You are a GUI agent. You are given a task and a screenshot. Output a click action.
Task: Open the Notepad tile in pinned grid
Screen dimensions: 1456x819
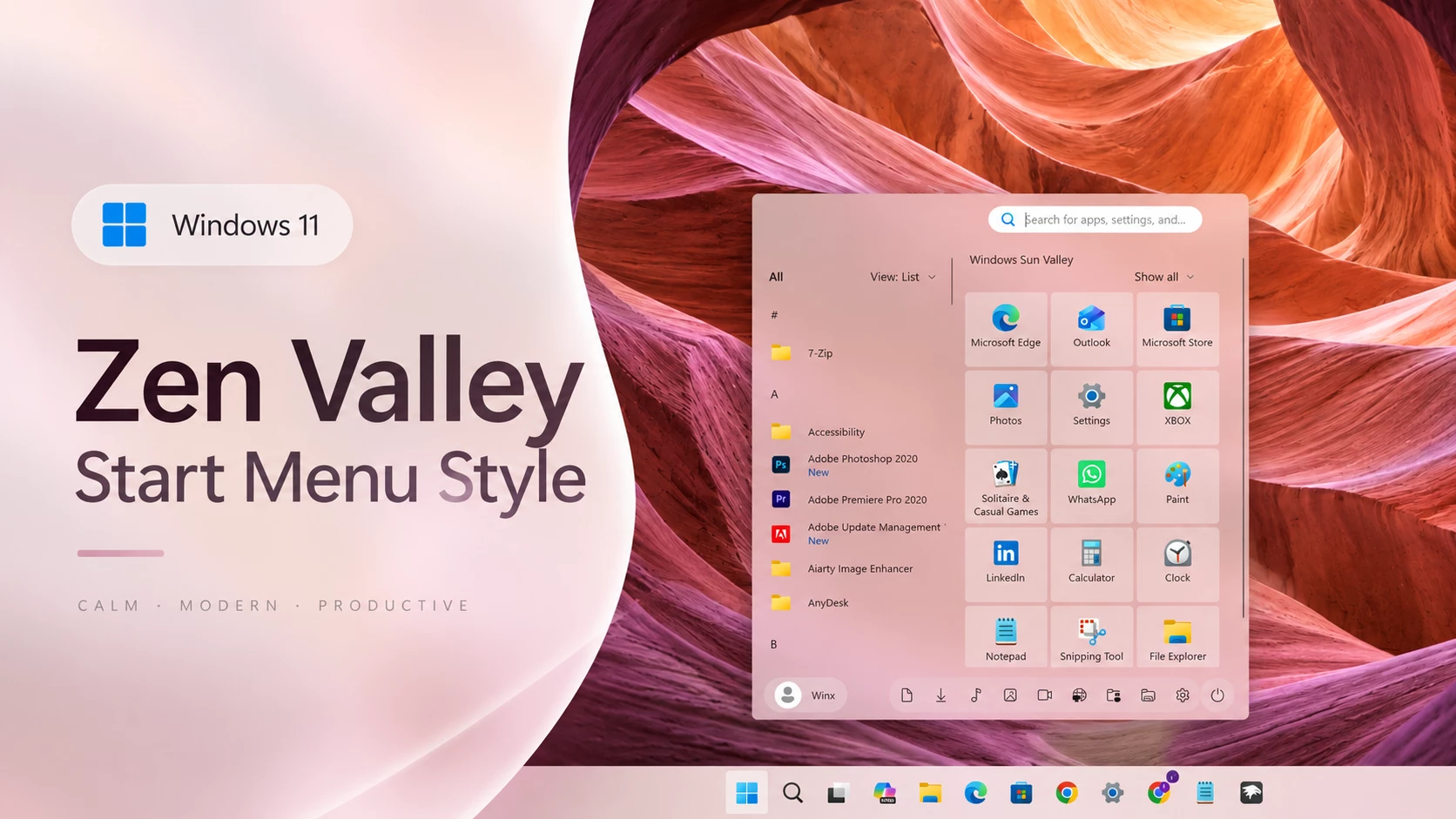click(1005, 638)
